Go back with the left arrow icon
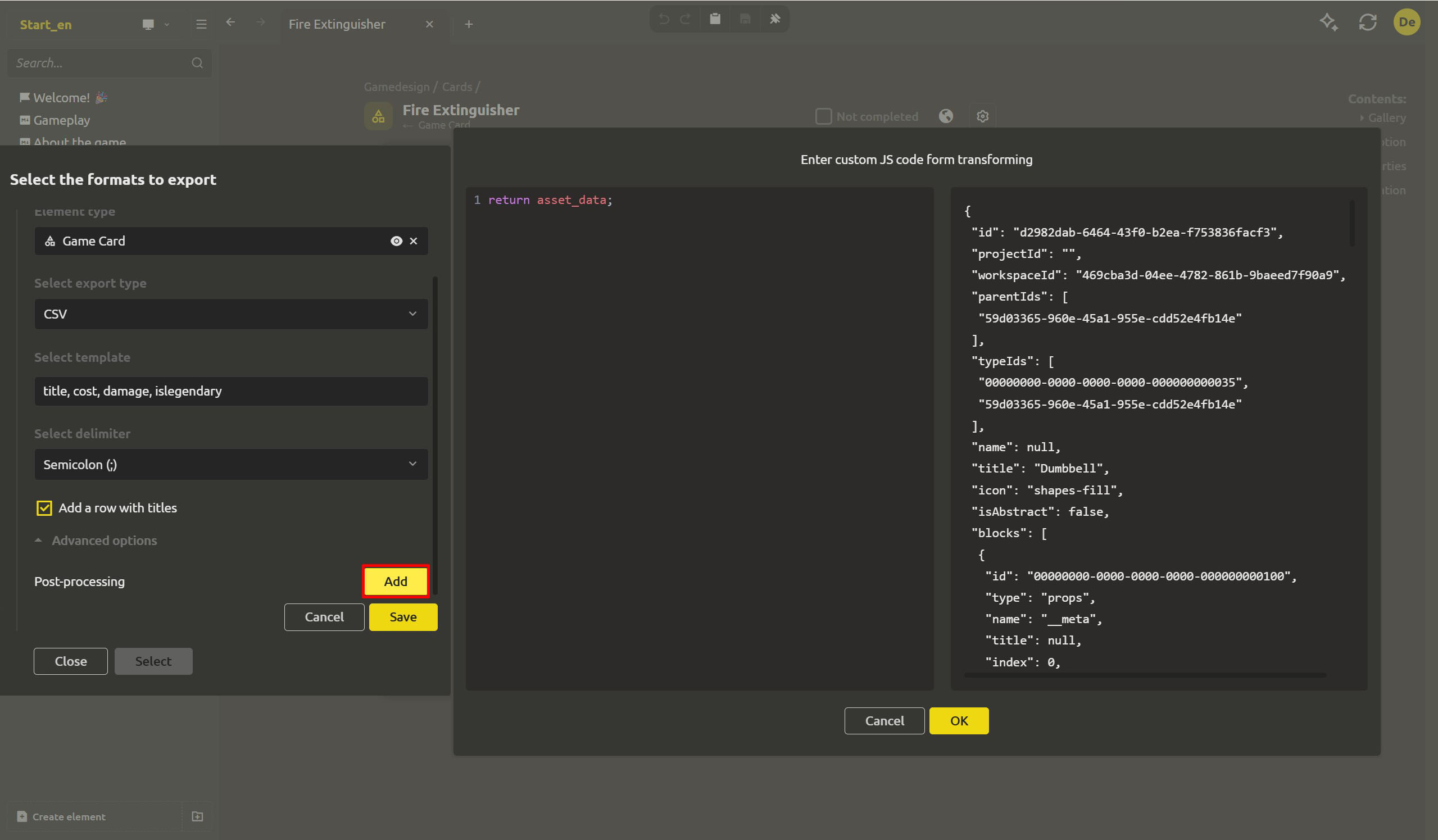The height and width of the screenshot is (840, 1438). tap(230, 22)
